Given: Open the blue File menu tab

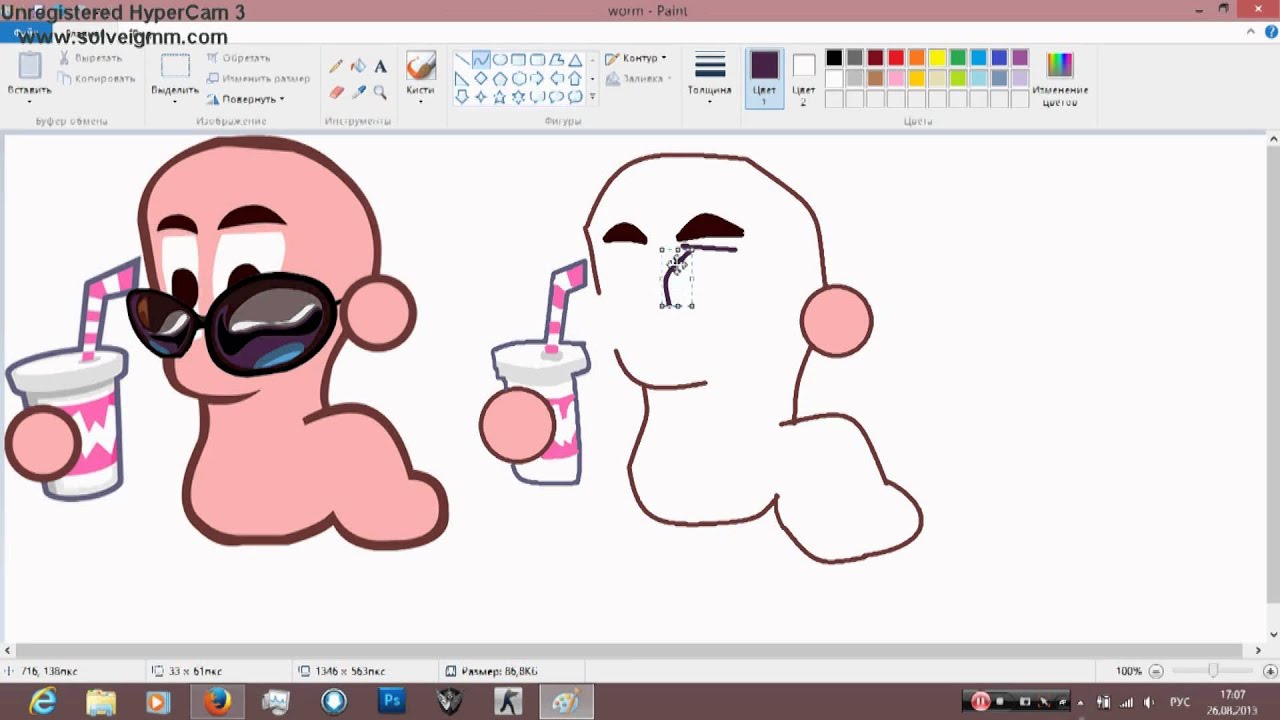Looking at the screenshot, I should [25, 33].
